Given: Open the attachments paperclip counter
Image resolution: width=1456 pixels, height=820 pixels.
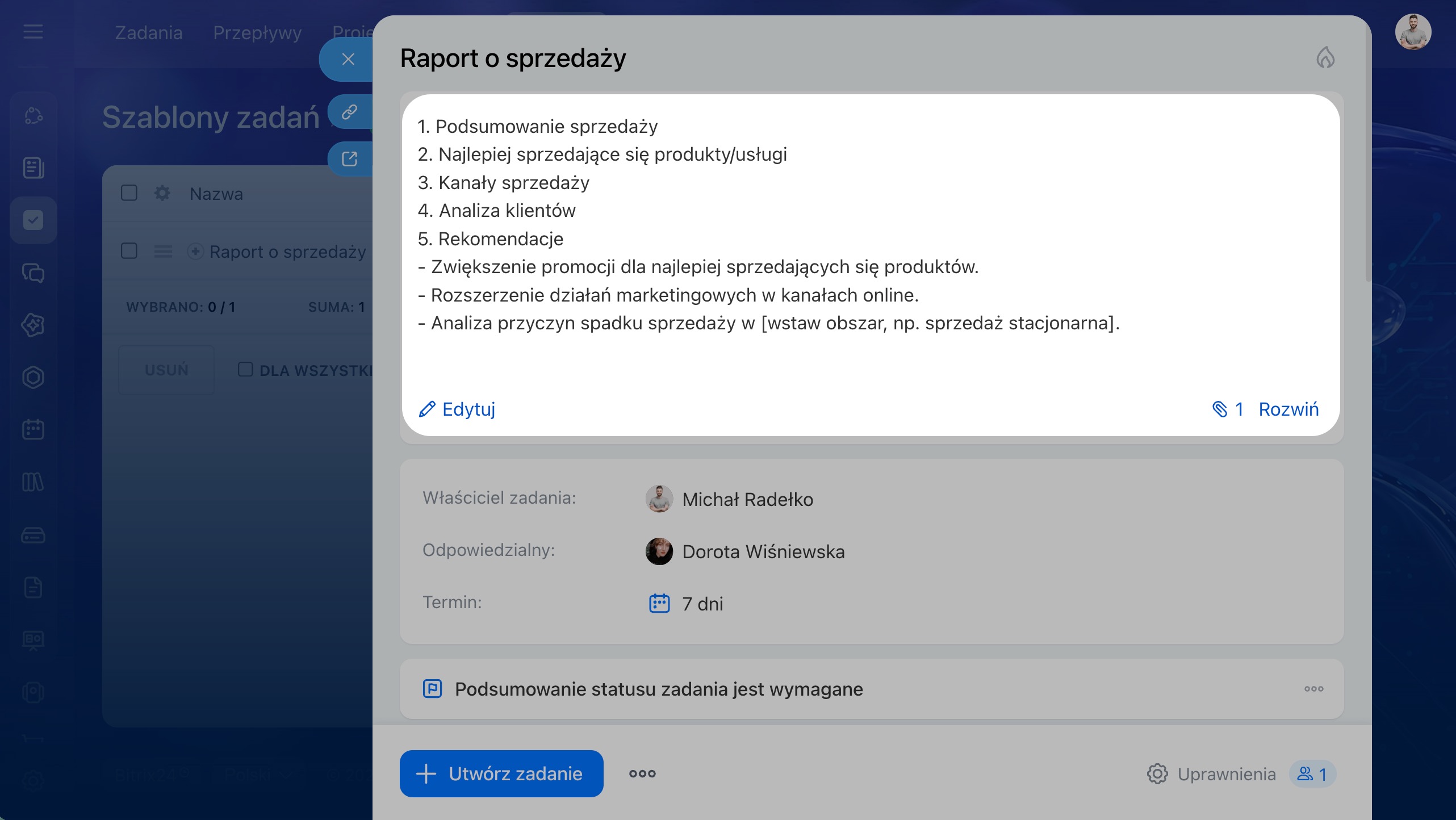Looking at the screenshot, I should [1228, 409].
